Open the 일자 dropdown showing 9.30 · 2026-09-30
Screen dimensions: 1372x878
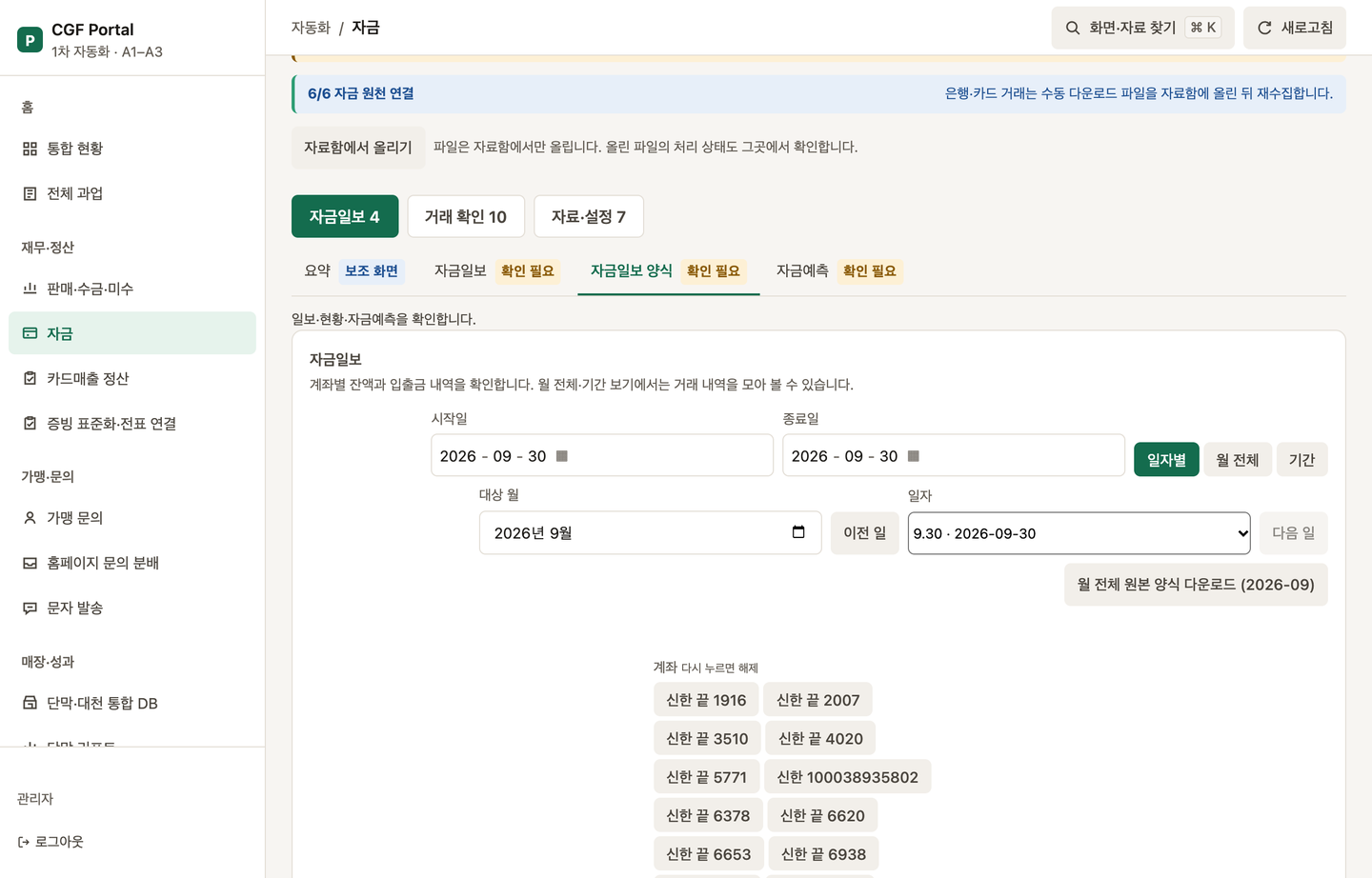point(1079,533)
